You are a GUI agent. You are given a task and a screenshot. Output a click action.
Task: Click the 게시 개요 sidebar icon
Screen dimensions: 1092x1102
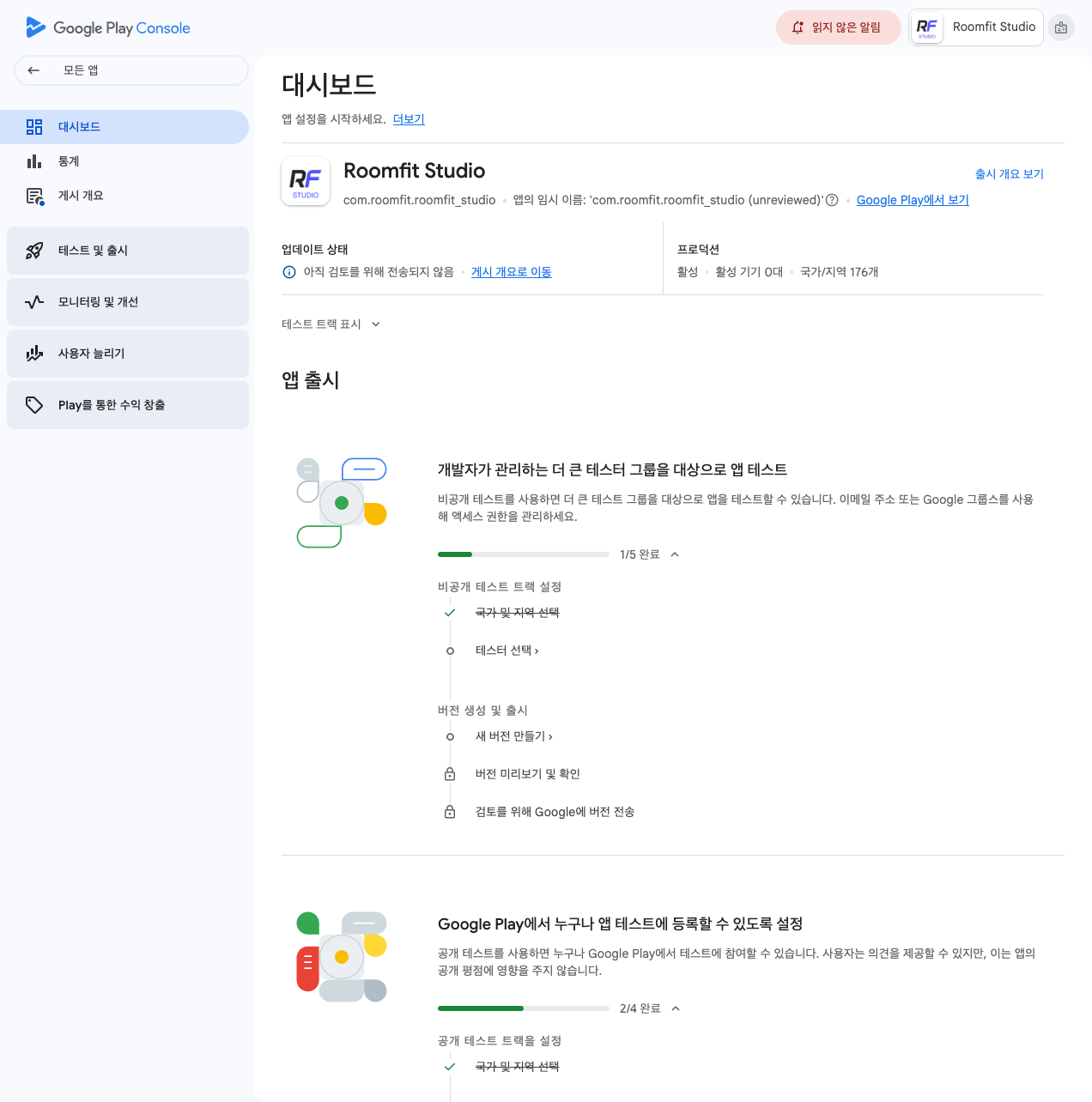pyautogui.click(x=34, y=197)
